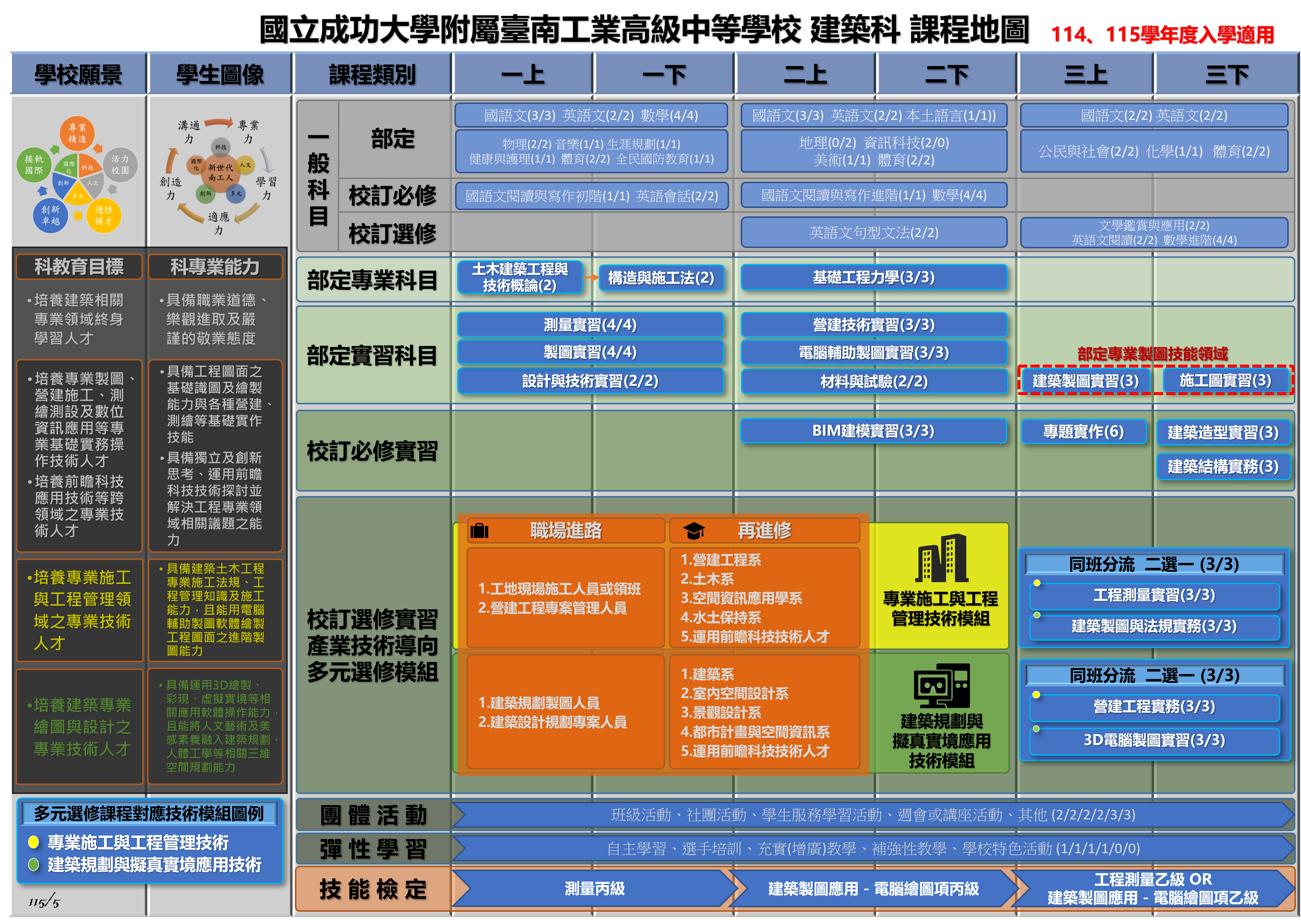Click the green 接軌國際 circle
The width and height of the screenshot is (1301, 924).
tap(35, 165)
